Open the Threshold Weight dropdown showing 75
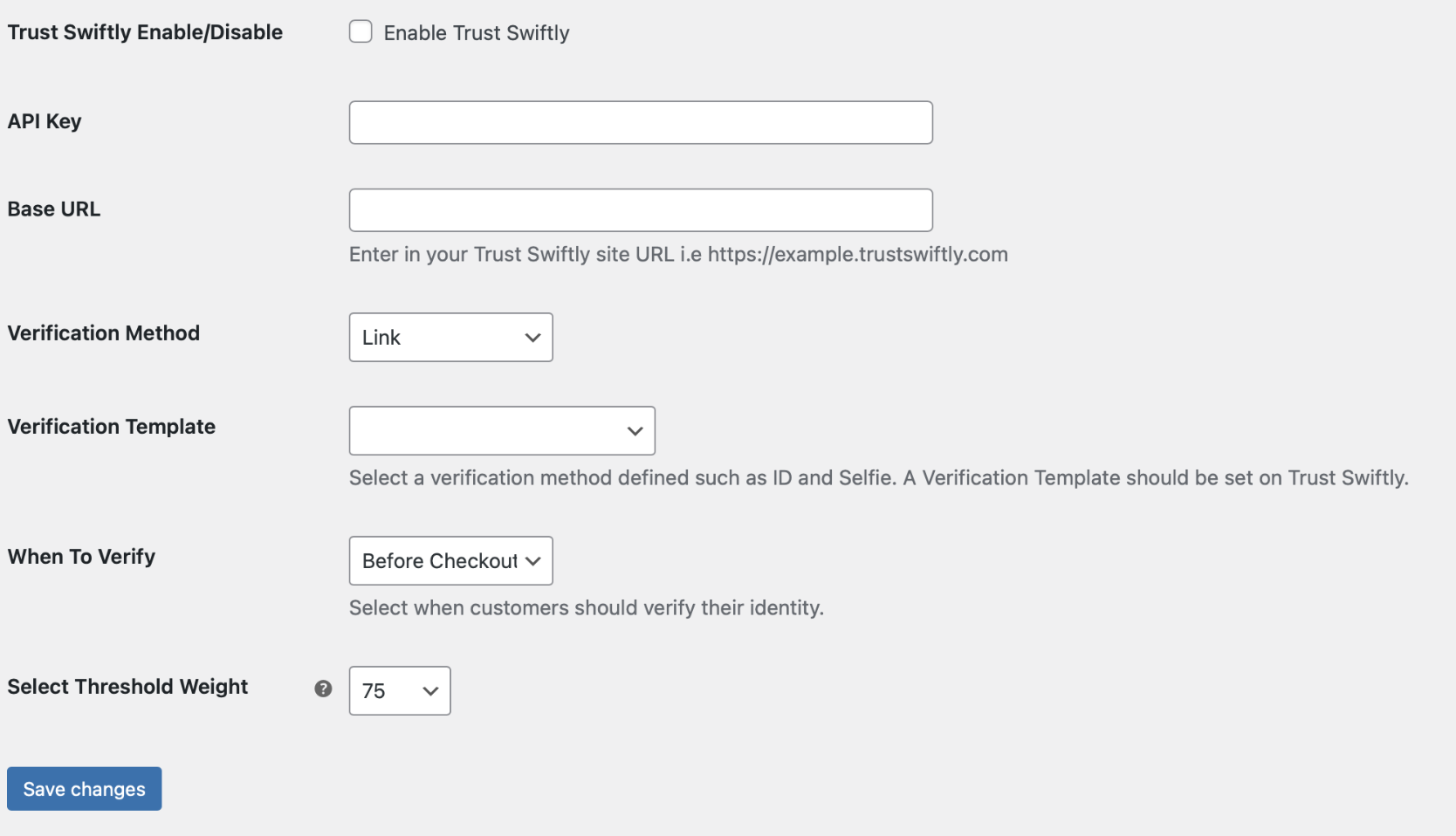1456x836 pixels. [x=399, y=691]
